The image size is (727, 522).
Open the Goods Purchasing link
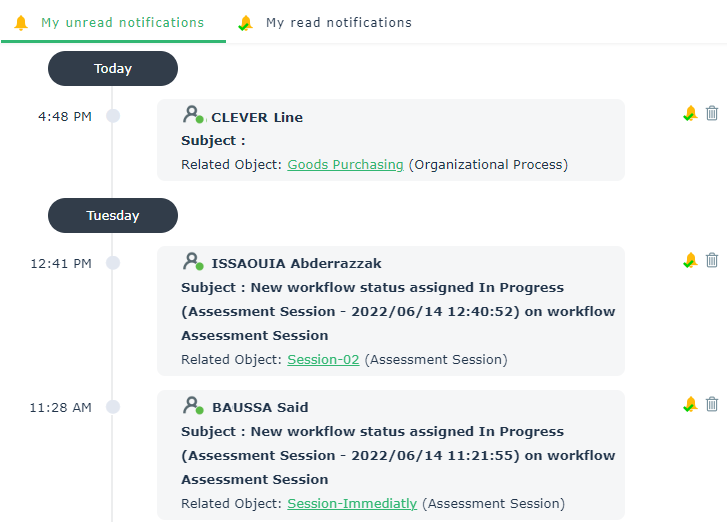point(345,165)
